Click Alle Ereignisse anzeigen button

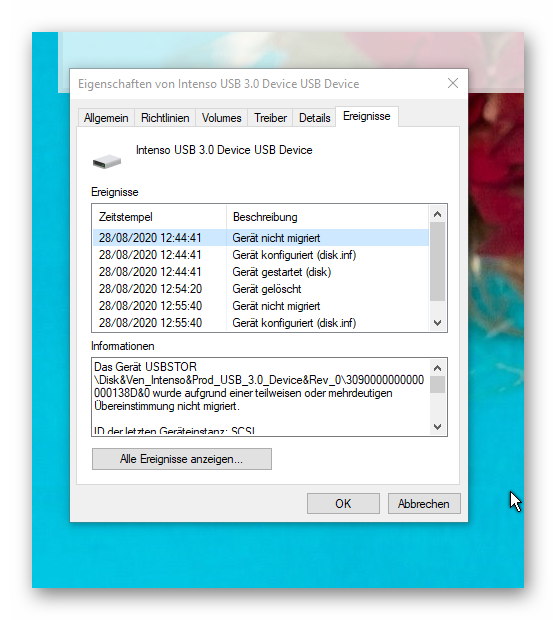(182, 459)
